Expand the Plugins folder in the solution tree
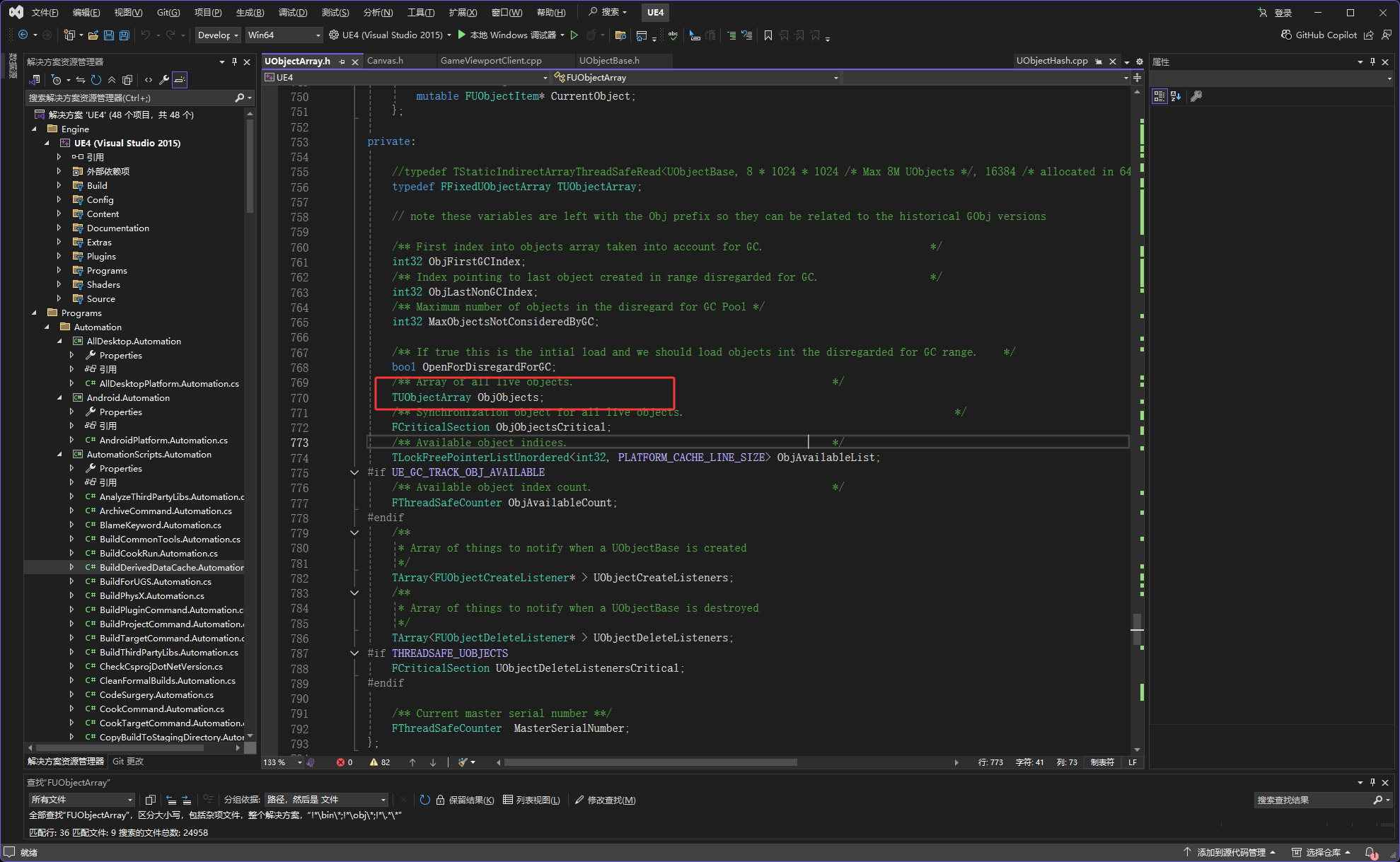 pyautogui.click(x=59, y=256)
